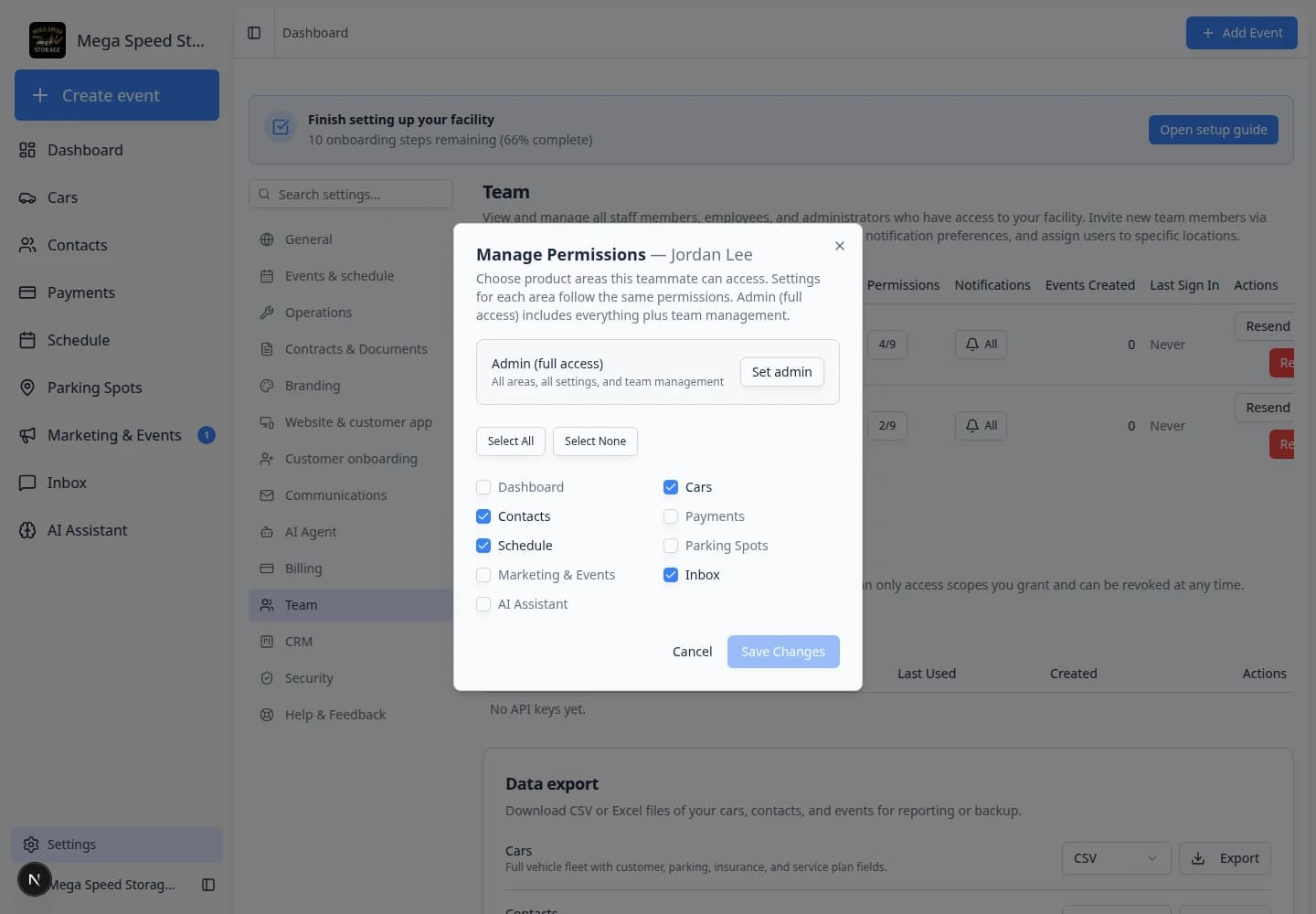
Task: Open the CSV format dropdown for Cars
Action: [x=1116, y=858]
